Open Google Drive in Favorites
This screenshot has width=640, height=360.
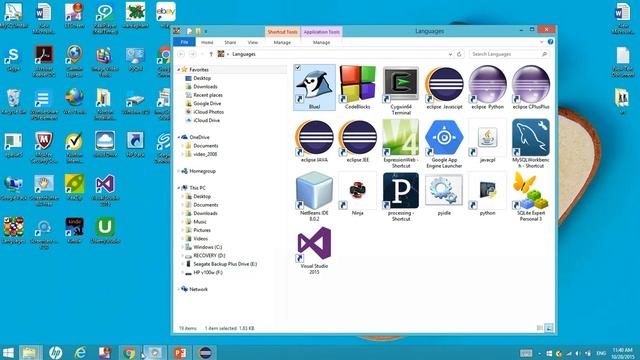pos(207,103)
